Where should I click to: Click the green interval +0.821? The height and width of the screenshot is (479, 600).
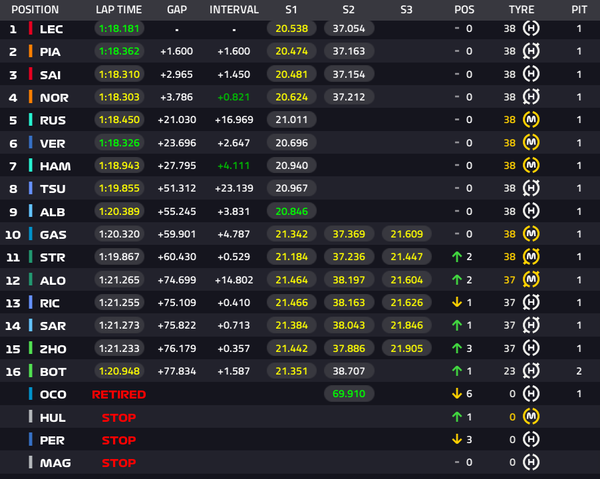point(233,97)
